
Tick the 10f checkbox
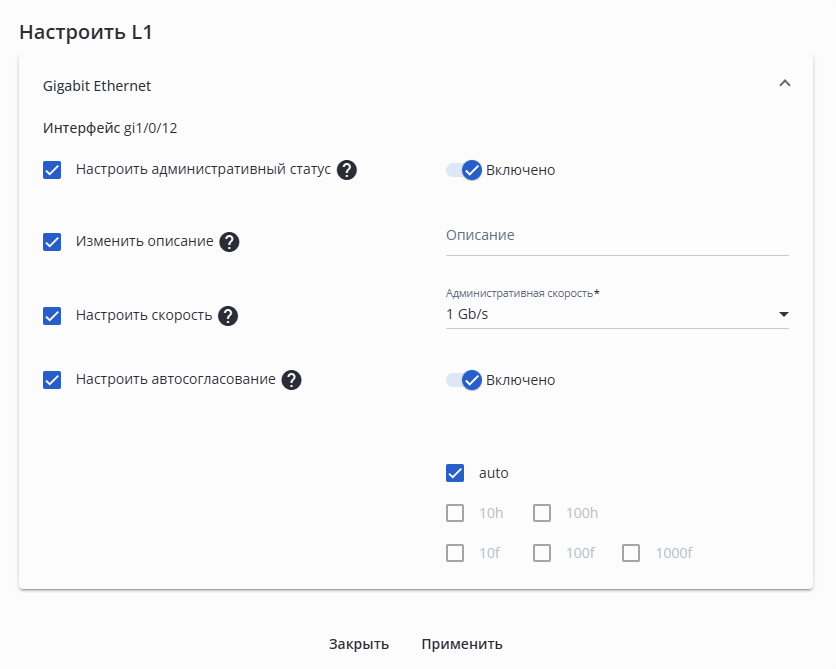click(x=455, y=553)
